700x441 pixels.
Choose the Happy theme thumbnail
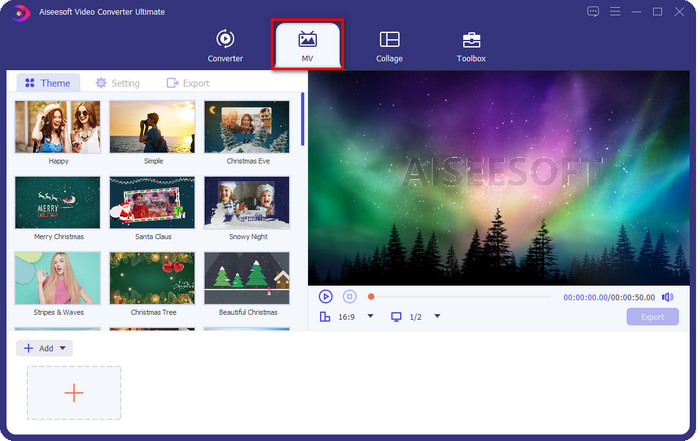pyautogui.click(x=58, y=127)
